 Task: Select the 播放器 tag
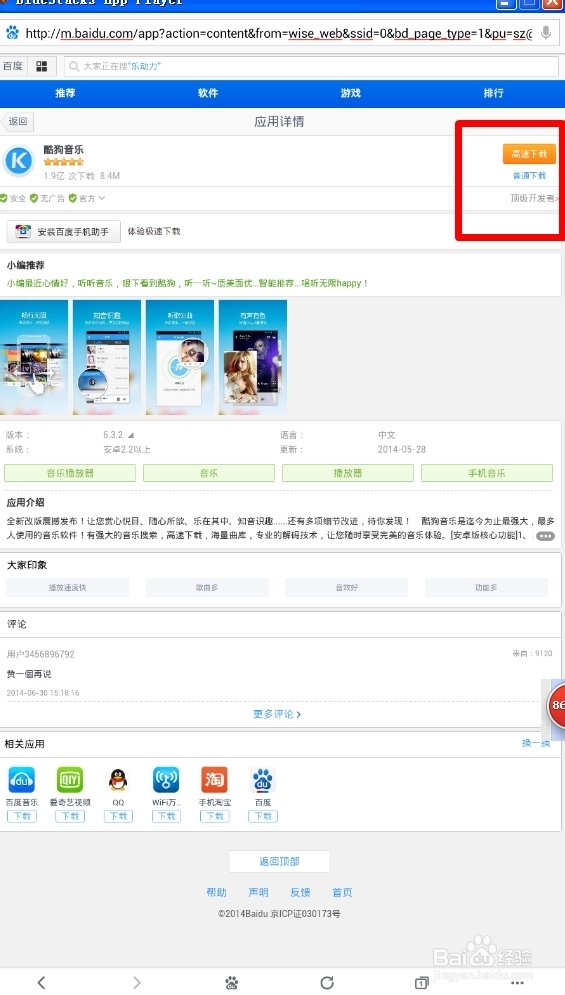pyautogui.click(x=348, y=473)
